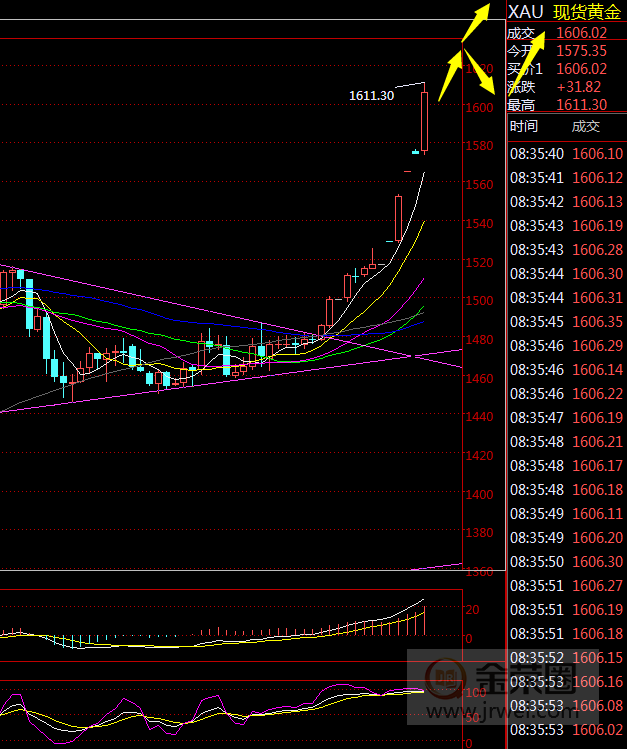Screen dimensions: 627x749
Task: Select the tick row with price 1606.35
Action: pyautogui.click(x=565, y=322)
